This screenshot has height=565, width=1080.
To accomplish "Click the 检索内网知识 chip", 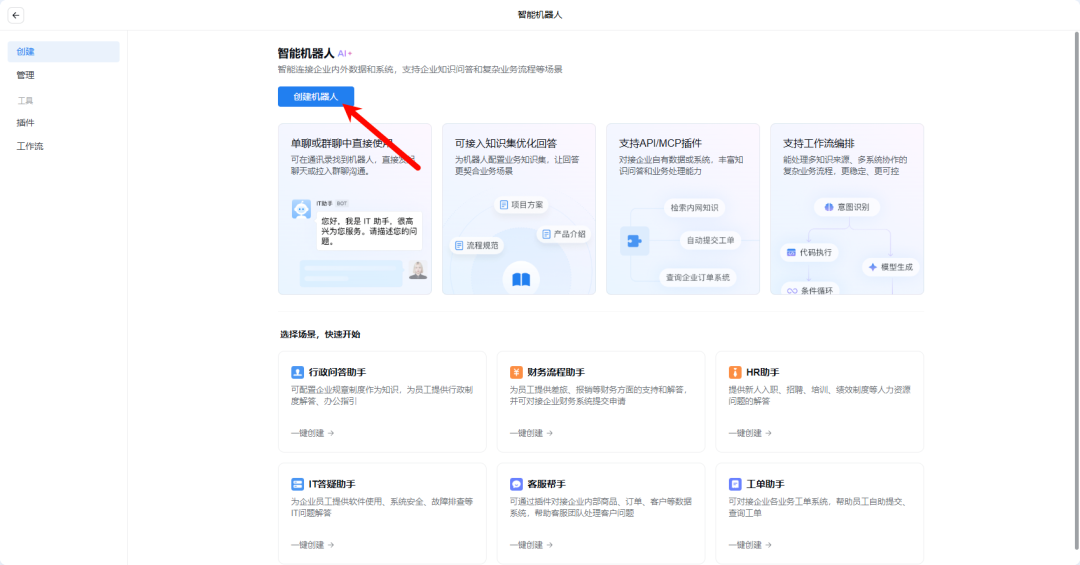I will (x=694, y=207).
